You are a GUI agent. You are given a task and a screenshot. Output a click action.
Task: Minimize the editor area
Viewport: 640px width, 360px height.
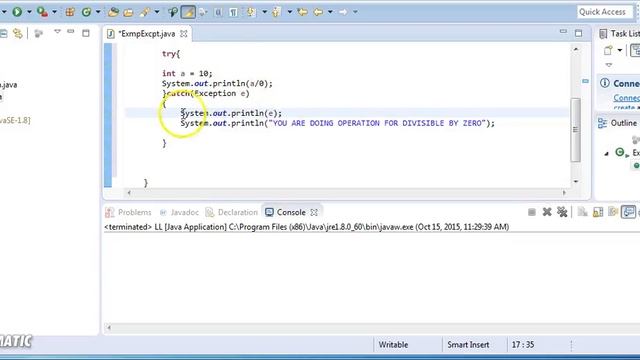(x=563, y=31)
